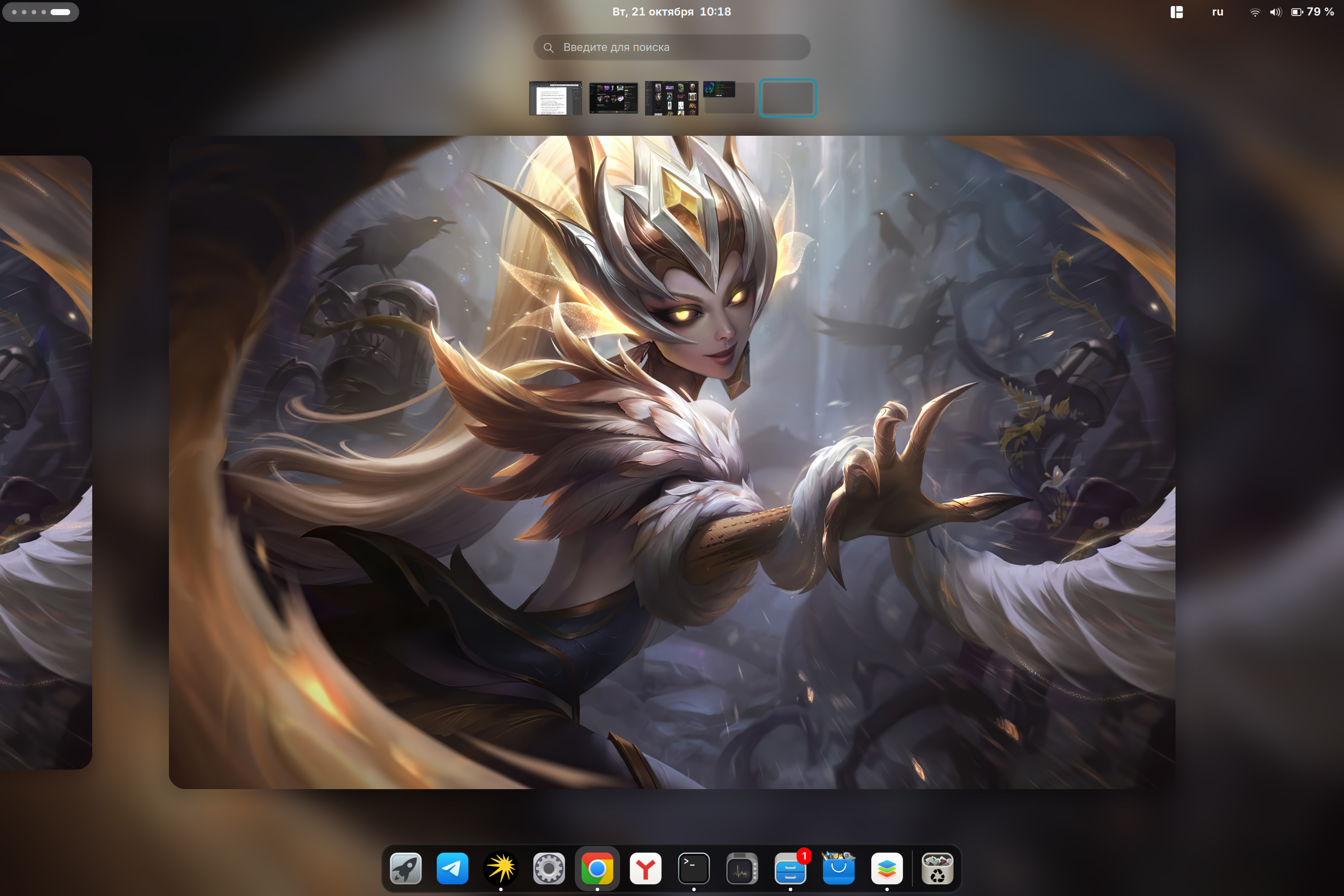Image resolution: width=1344 pixels, height=896 pixels.
Task: Open the stacked layers app icon
Action: click(x=886, y=868)
